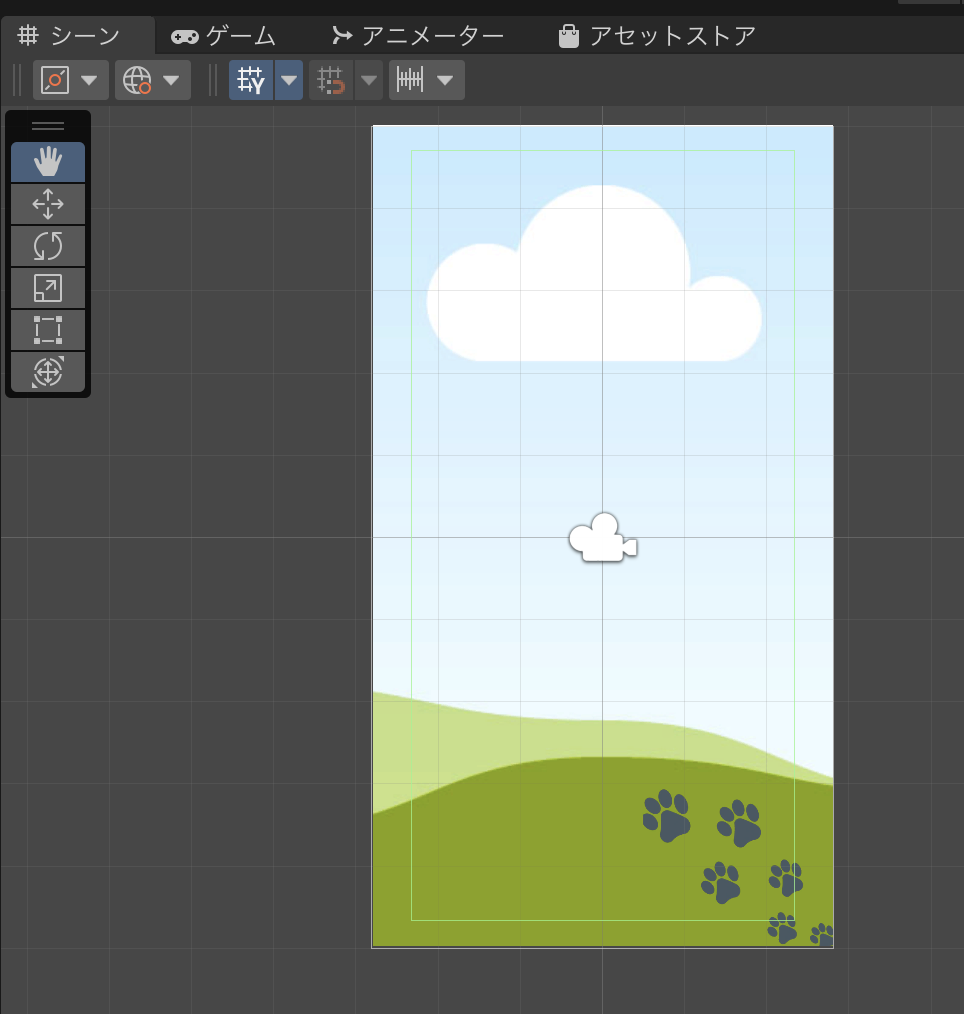Click the pivot/center tool handle position icon
The height and width of the screenshot is (1014, 964).
pyautogui.click(x=56, y=80)
